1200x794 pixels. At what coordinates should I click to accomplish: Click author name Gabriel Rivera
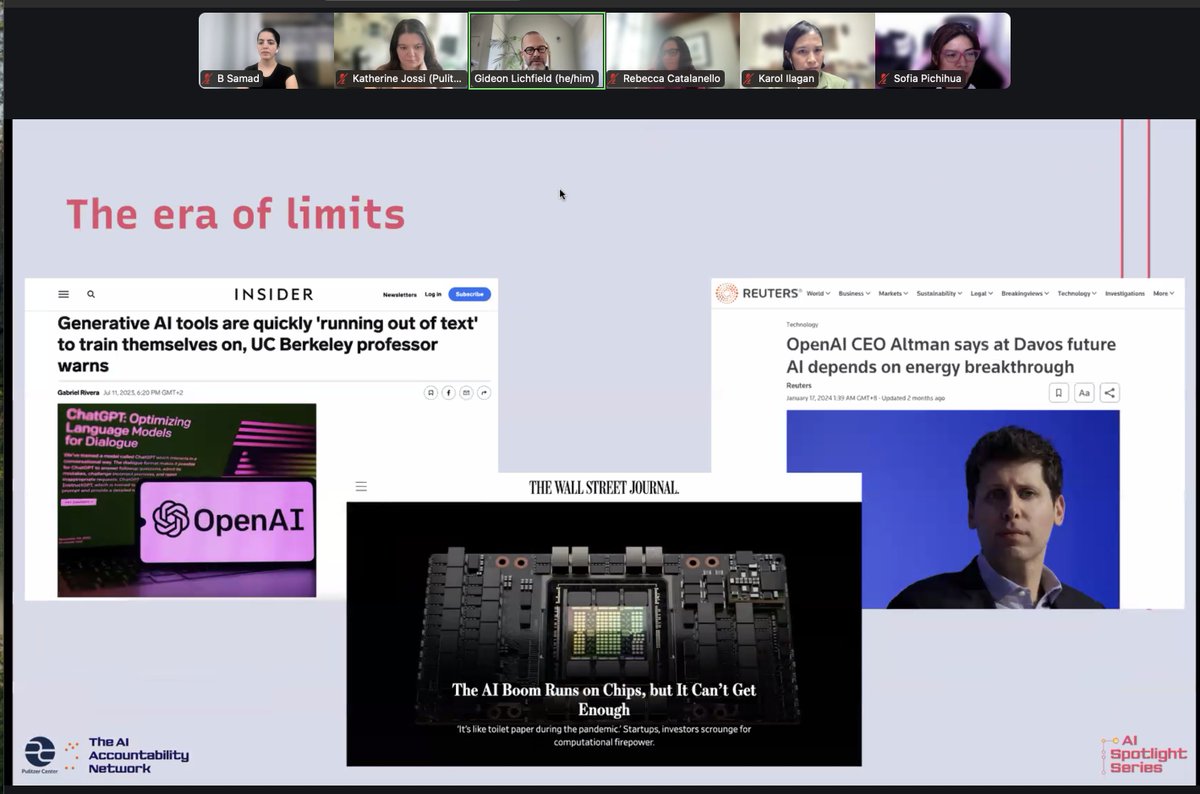(78, 393)
